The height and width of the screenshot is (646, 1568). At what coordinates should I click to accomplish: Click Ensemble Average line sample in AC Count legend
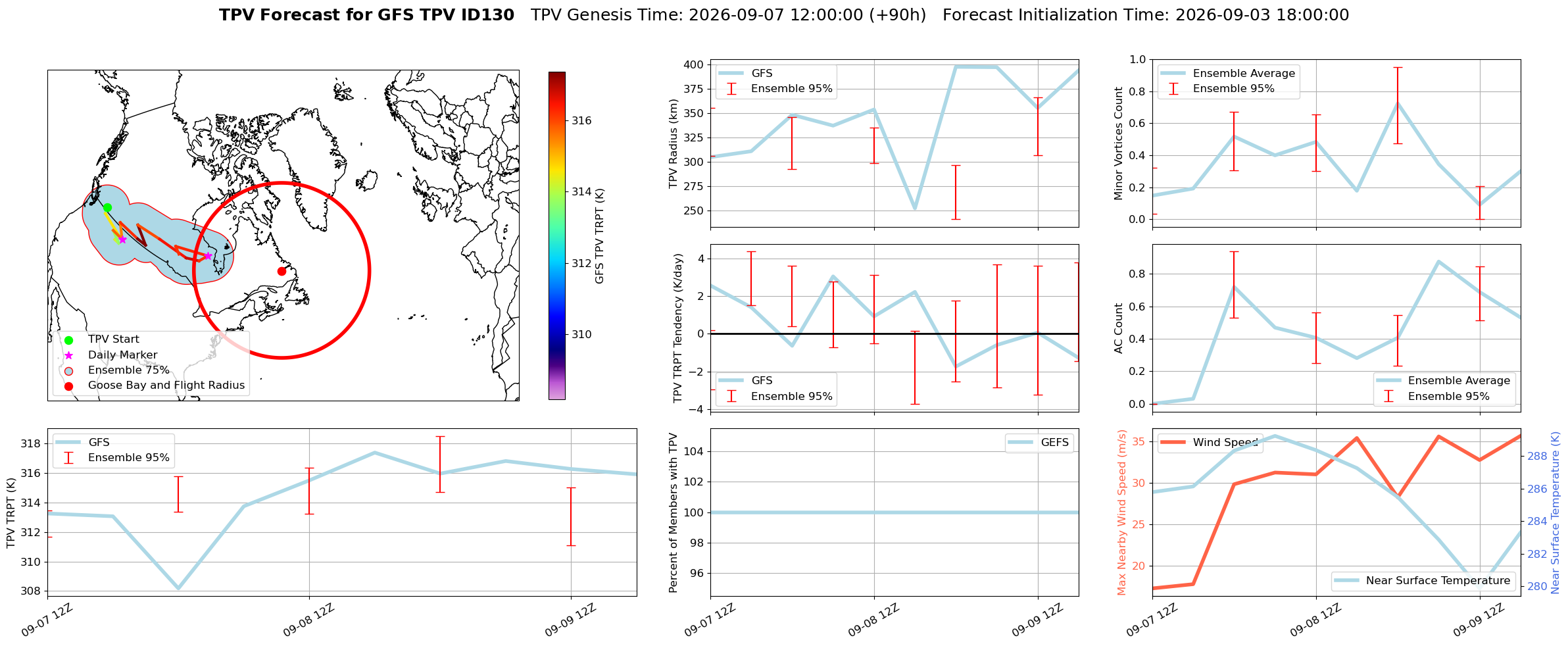pos(1388,381)
